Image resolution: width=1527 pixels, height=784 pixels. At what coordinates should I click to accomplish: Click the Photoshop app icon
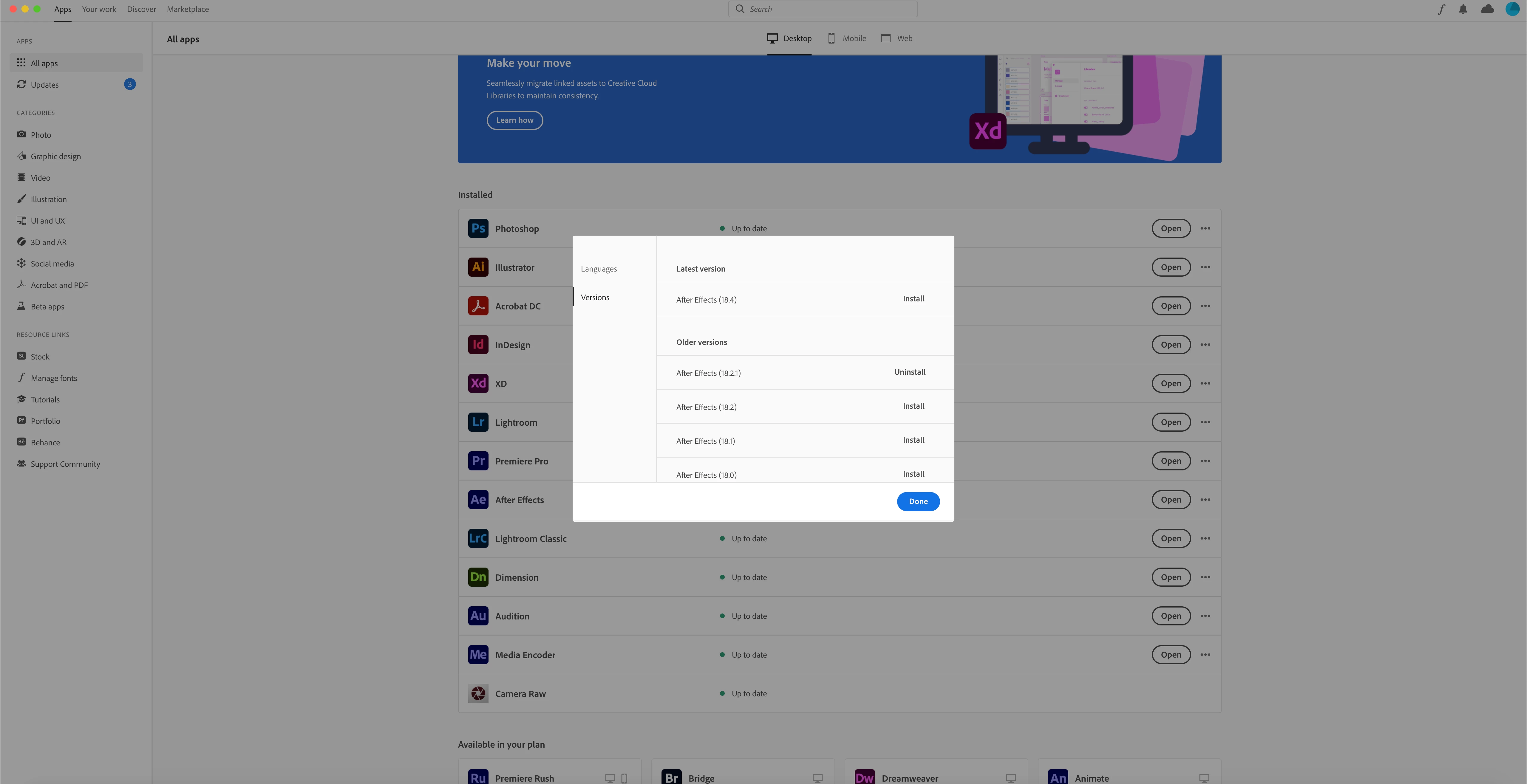[x=478, y=228]
